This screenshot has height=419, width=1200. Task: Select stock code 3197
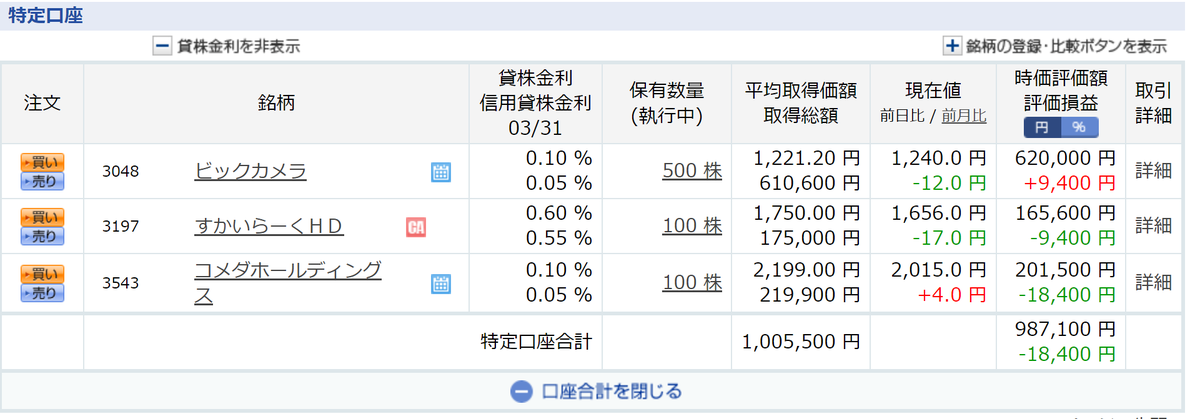pyautogui.click(x=121, y=227)
